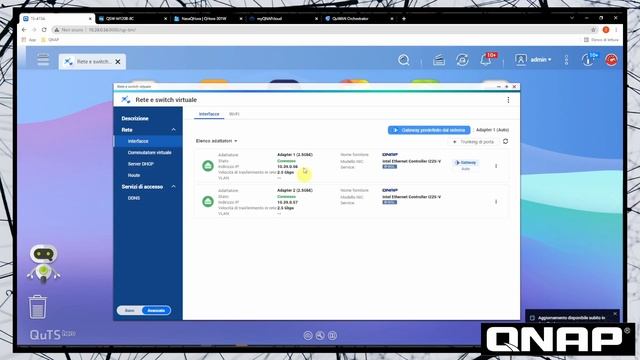This screenshot has width=640, height=360.
Task: Bookmark this page with the star icon
Action: [593, 30]
